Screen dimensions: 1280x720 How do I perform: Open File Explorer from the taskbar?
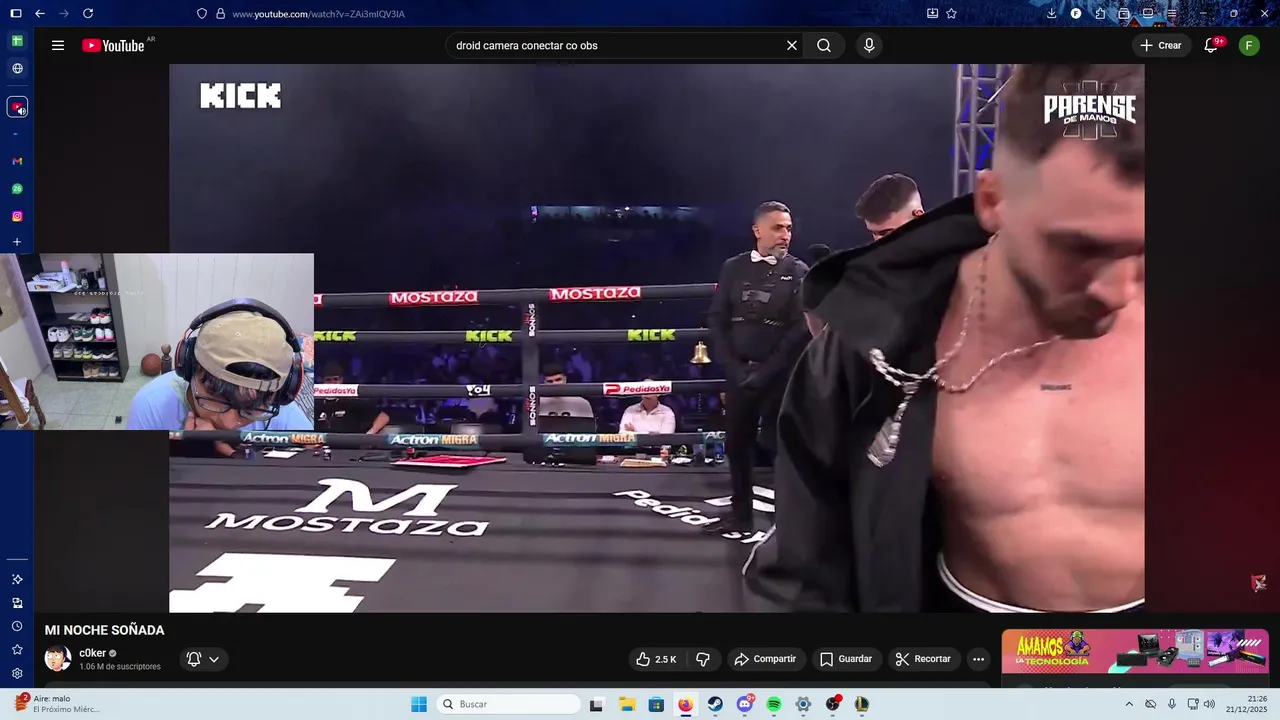click(627, 704)
